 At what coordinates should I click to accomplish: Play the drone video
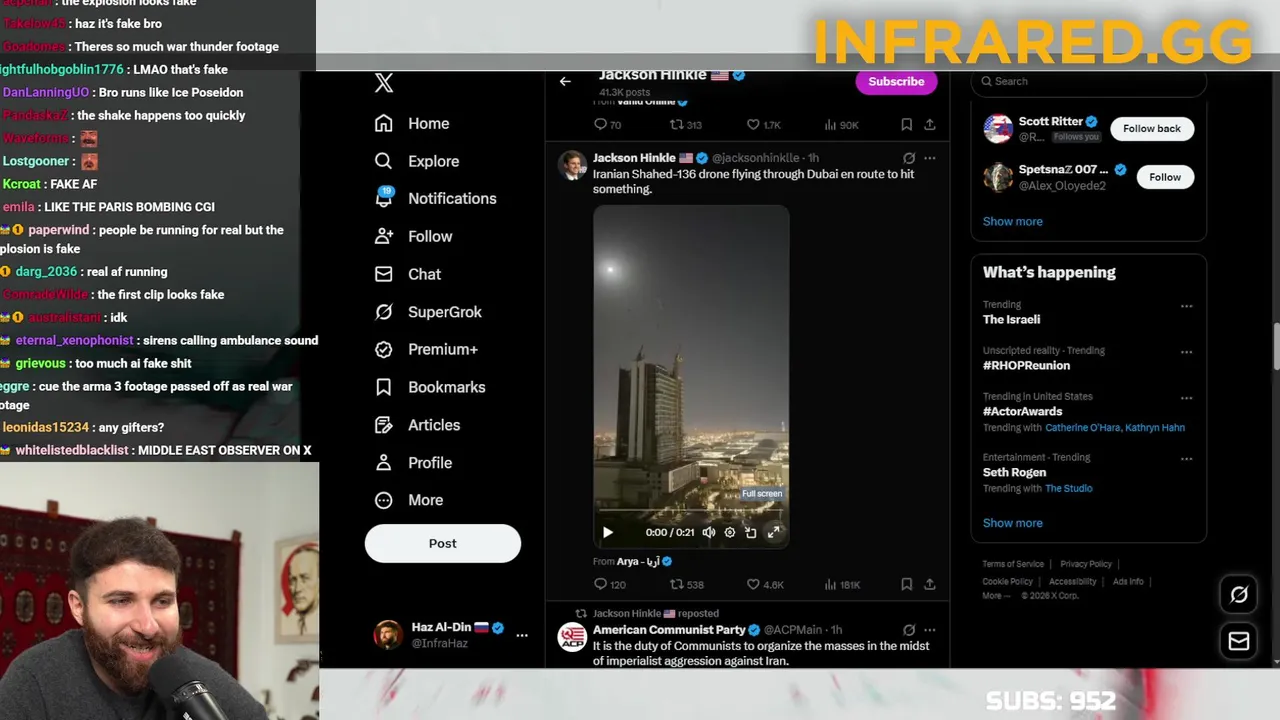[x=607, y=533]
